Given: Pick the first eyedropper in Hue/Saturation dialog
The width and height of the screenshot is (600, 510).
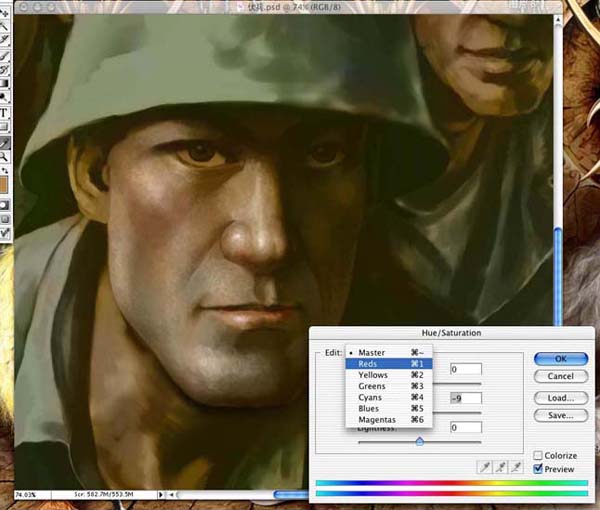Looking at the screenshot, I should click(x=485, y=467).
